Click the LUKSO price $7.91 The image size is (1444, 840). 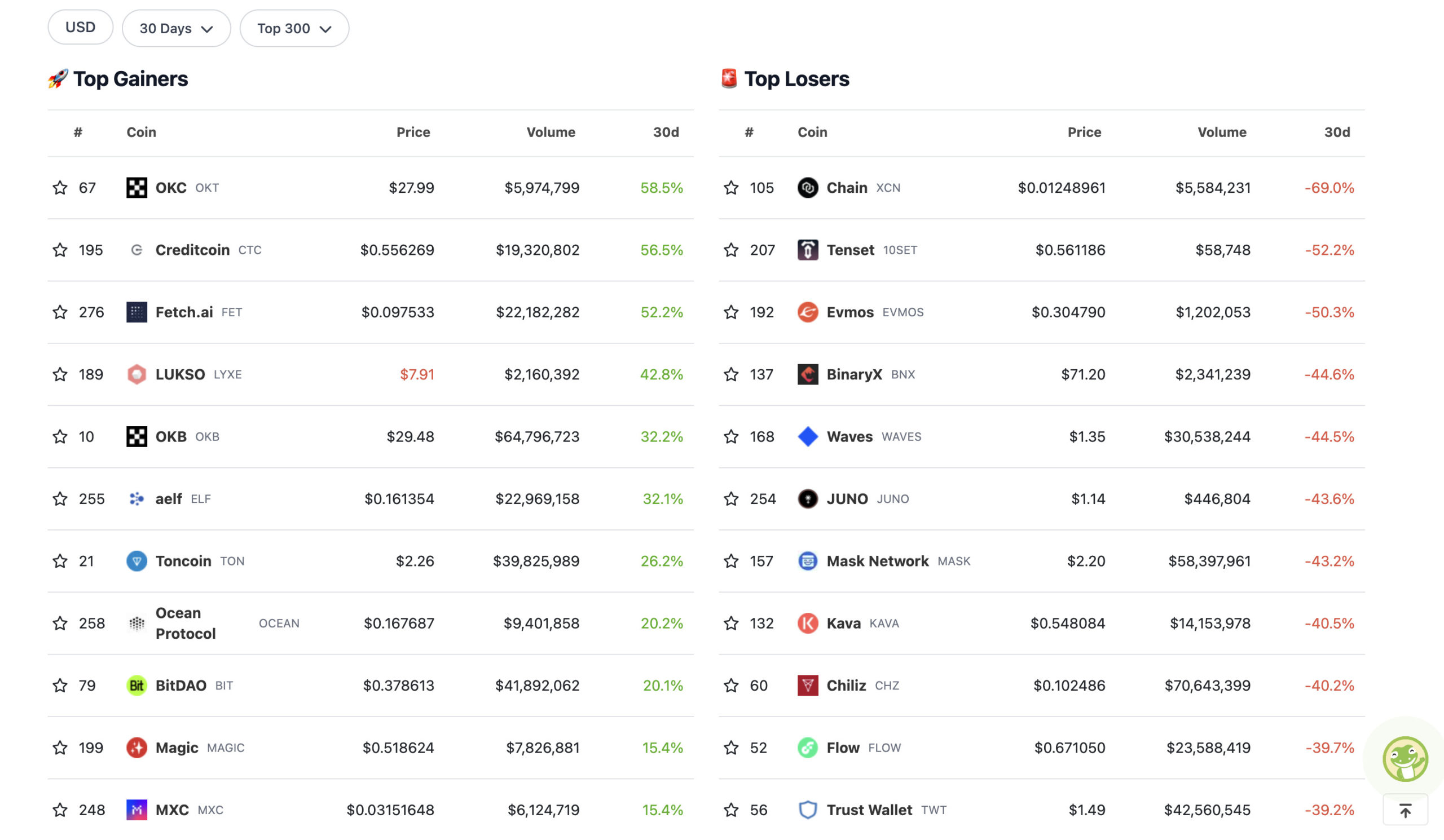click(417, 374)
